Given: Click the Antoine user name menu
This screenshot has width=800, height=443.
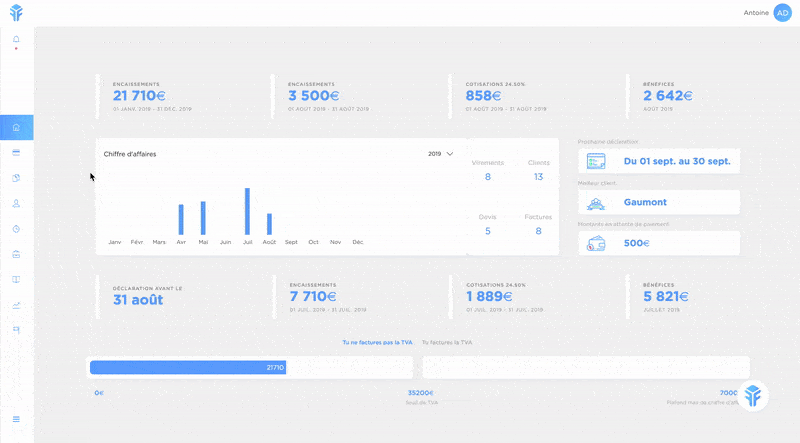Looking at the screenshot, I should (757, 13).
